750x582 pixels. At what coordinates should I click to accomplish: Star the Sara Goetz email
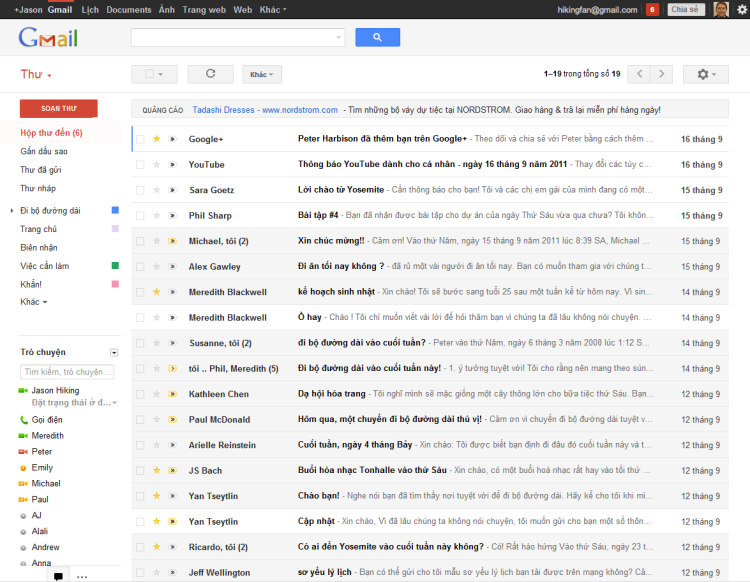[156, 190]
